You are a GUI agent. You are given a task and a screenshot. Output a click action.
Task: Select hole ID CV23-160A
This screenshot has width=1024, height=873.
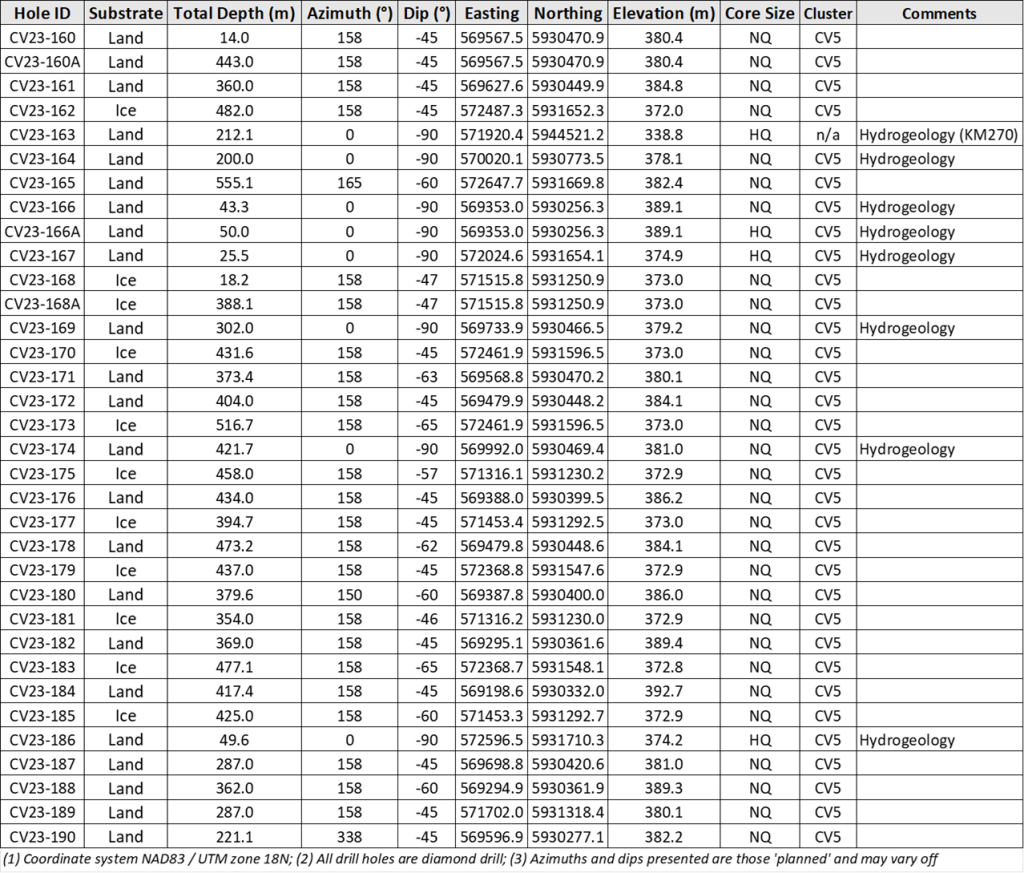(42, 62)
